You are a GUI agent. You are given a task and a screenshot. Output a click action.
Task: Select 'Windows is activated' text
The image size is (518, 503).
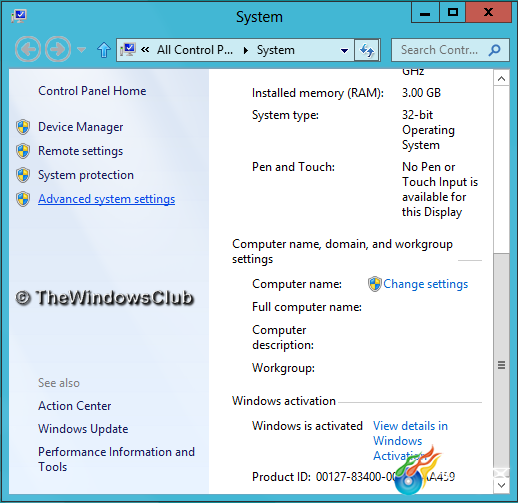pos(307,426)
